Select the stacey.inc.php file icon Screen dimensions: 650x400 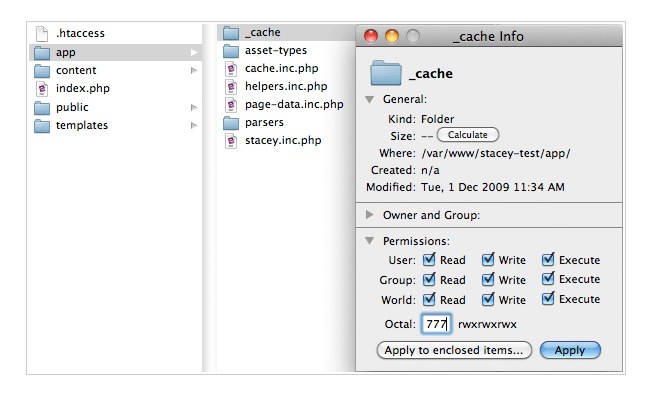pyautogui.click(x=231, y=140)
